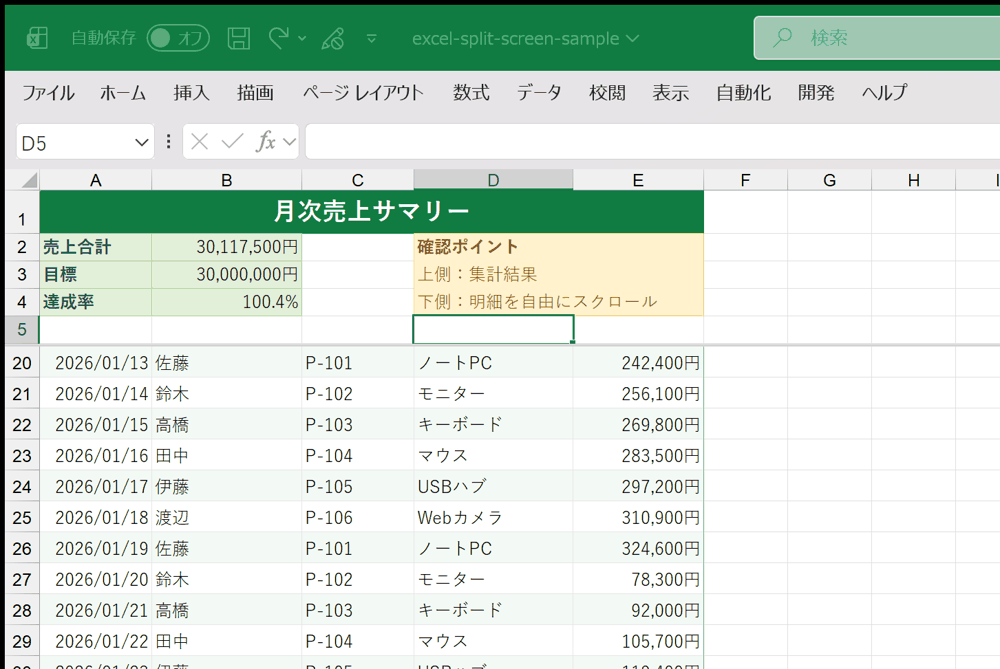This screenshot has height=669, width=1000.
Task: Open the Redo history dropdown arrow
Action: pyautogui.click(x=302, y=39)
